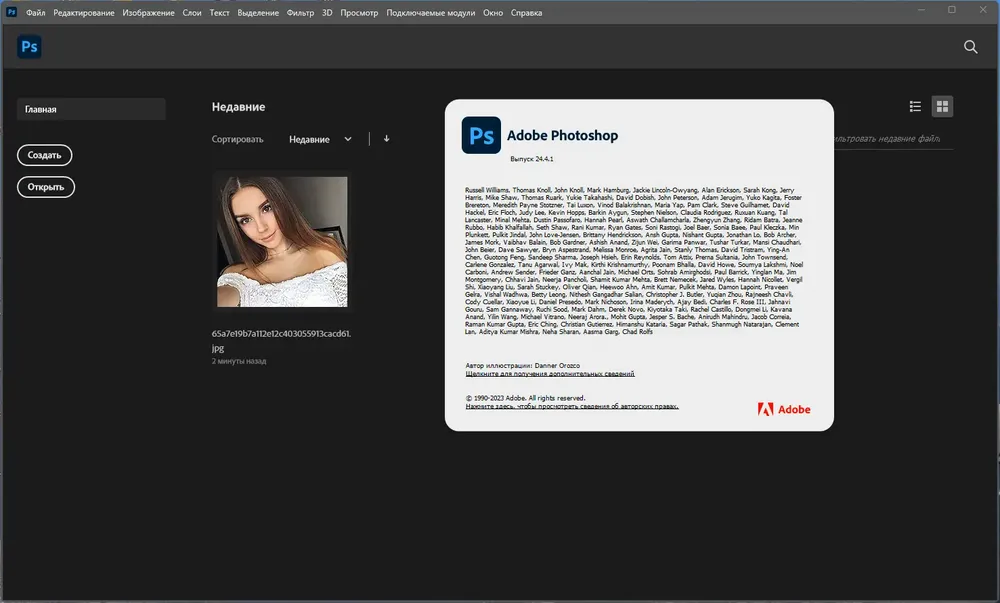Open the Файл menu

[x=36, y=13]
